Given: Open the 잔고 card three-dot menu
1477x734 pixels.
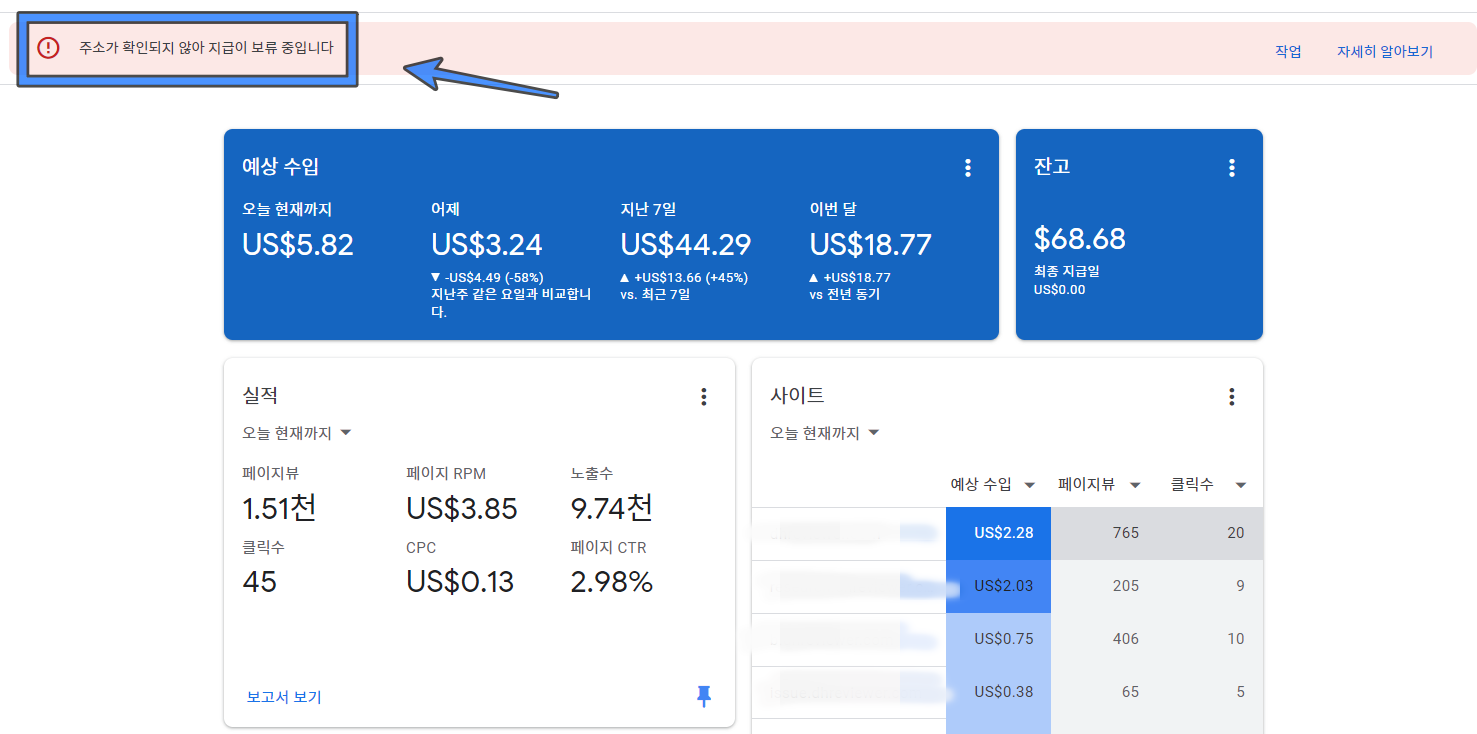Looking at the screenshot, I should click(1231, 168).
